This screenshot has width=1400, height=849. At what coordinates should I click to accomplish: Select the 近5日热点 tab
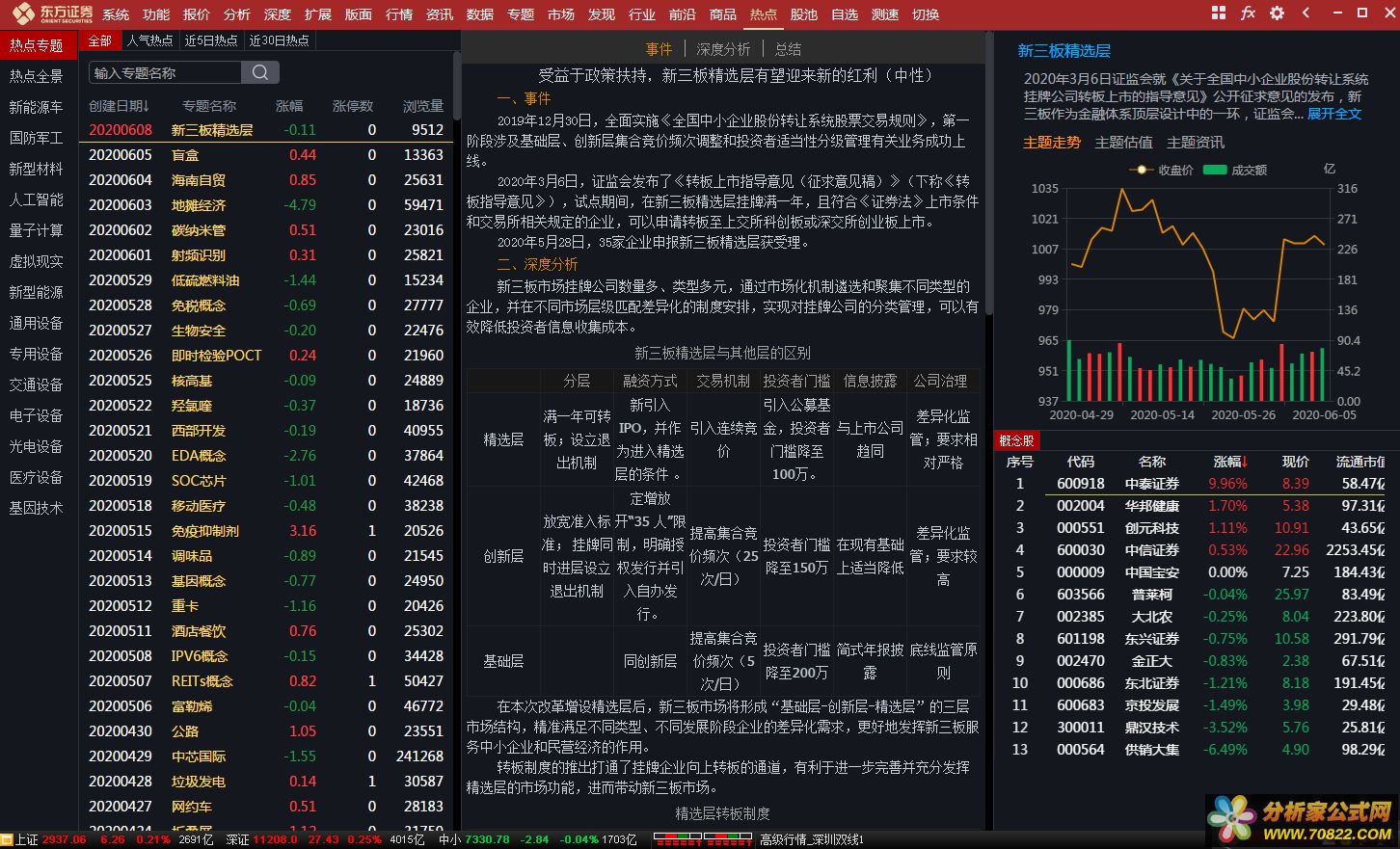point(211,40)
